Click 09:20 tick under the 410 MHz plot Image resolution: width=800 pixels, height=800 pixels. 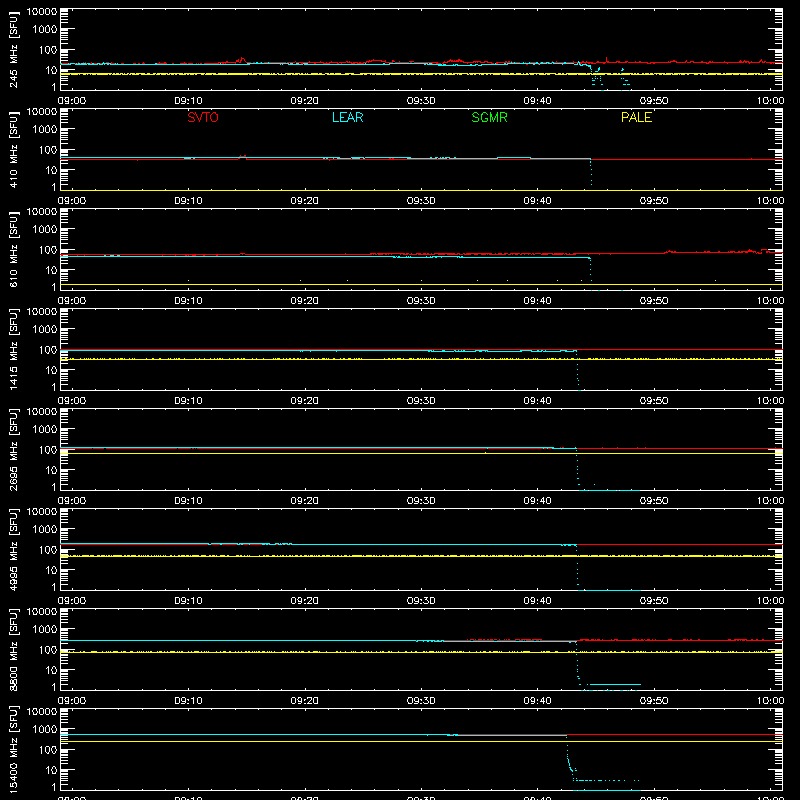pos(305,201)
